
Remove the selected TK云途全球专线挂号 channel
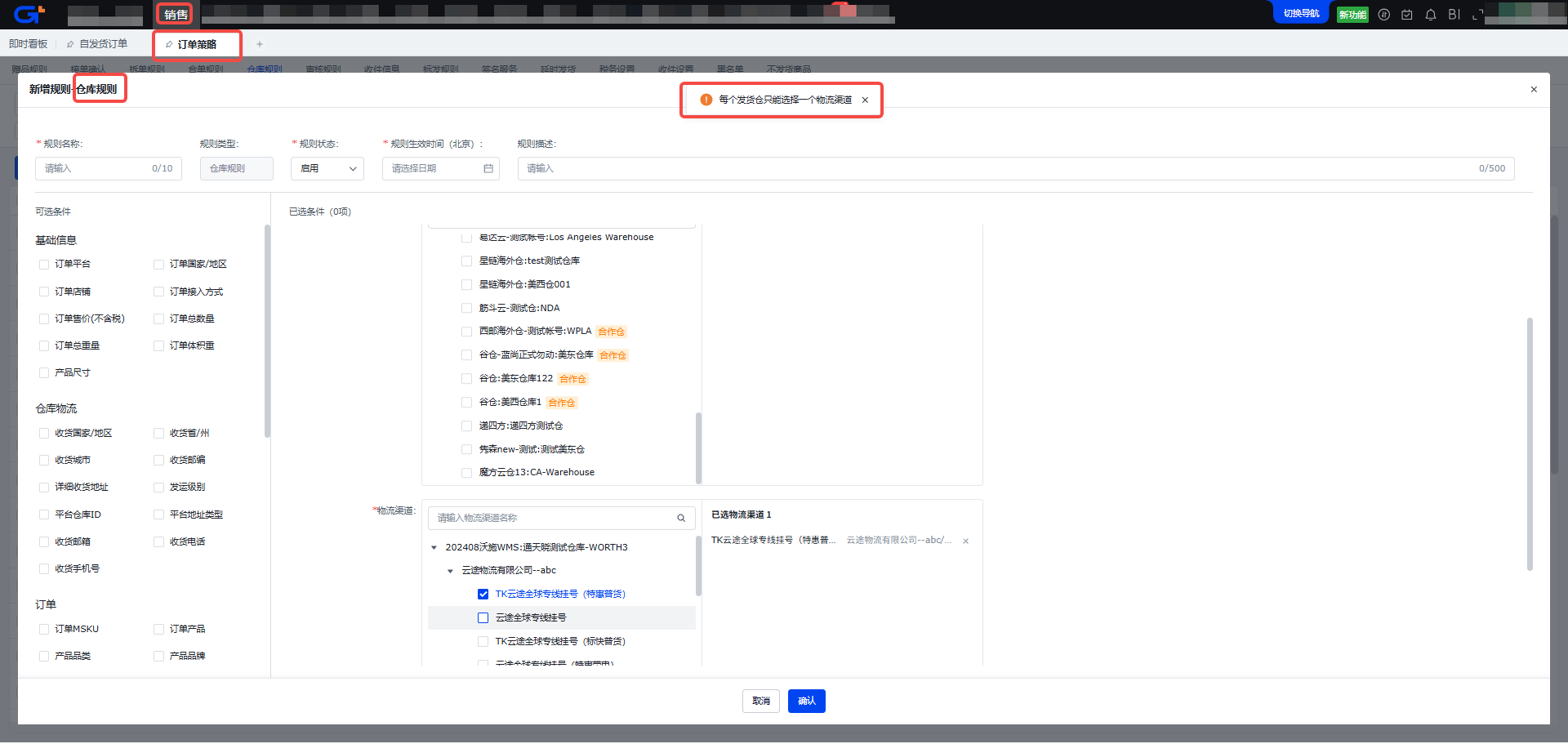pyautogui.click(x=966, y=541)
